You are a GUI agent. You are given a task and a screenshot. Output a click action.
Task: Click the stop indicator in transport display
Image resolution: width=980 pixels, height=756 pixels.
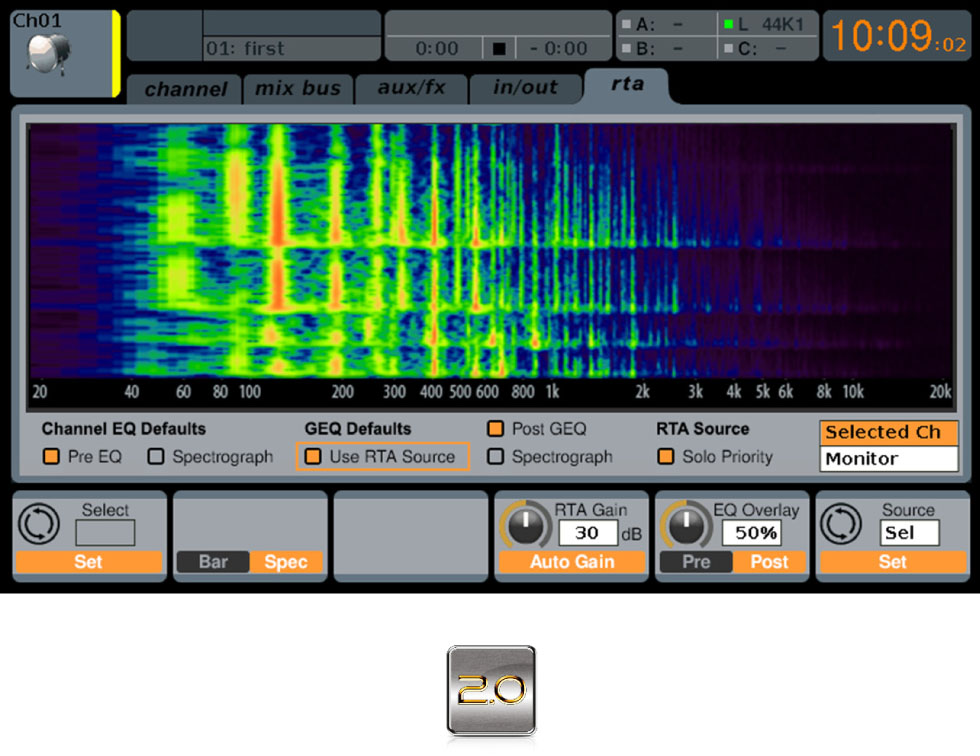coord(499,48)
